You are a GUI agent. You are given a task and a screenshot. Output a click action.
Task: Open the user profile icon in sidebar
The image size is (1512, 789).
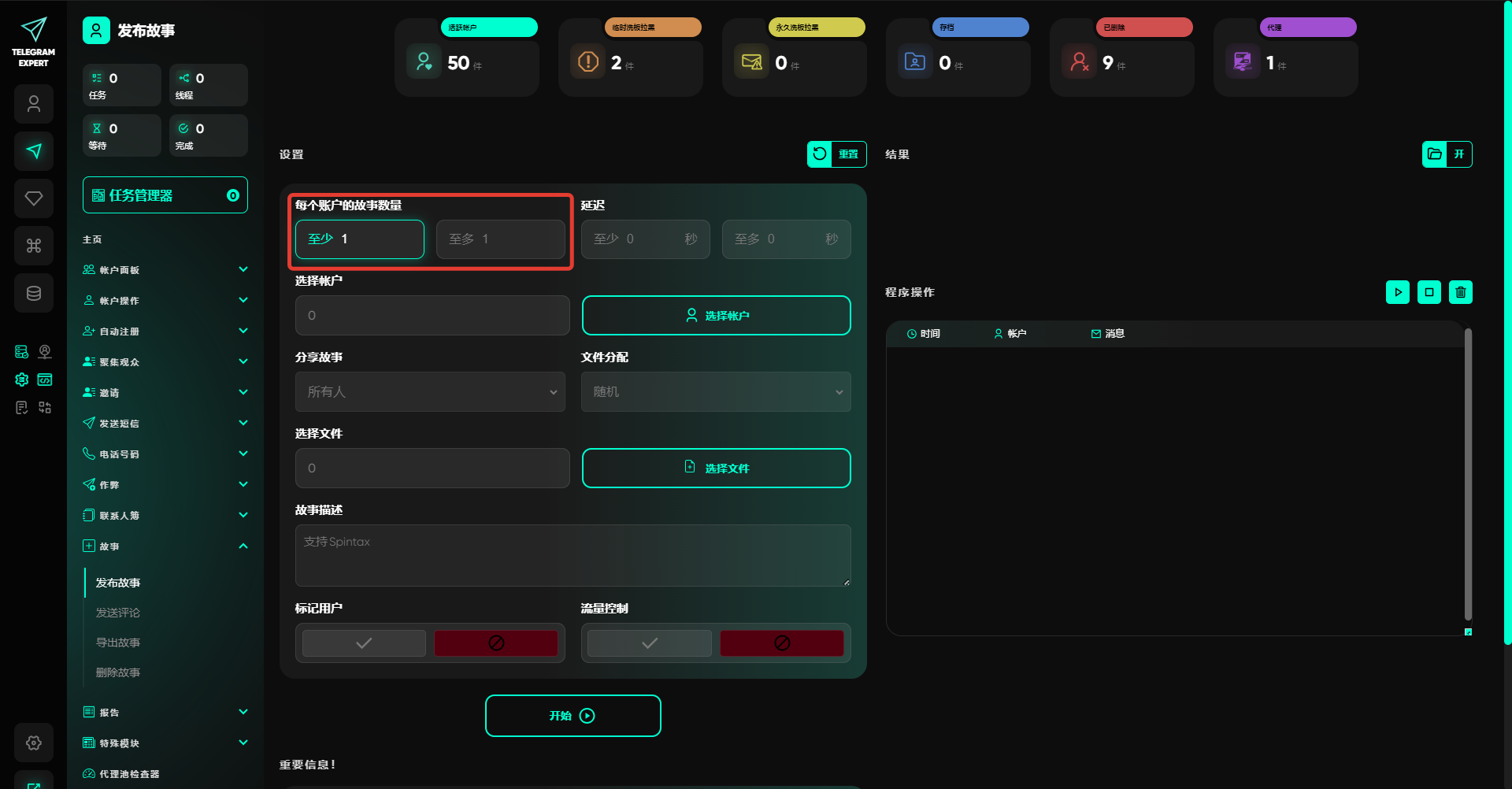coord(34,104)
